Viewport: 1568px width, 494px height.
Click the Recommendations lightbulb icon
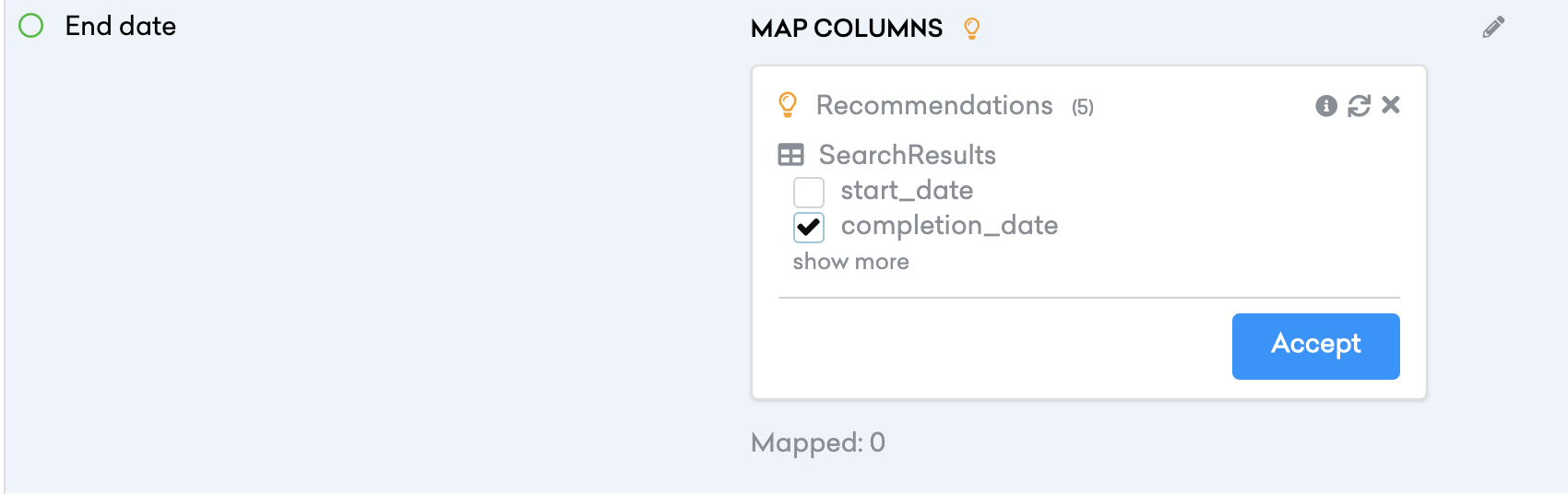pyautogui.click(x=788, y=105)
